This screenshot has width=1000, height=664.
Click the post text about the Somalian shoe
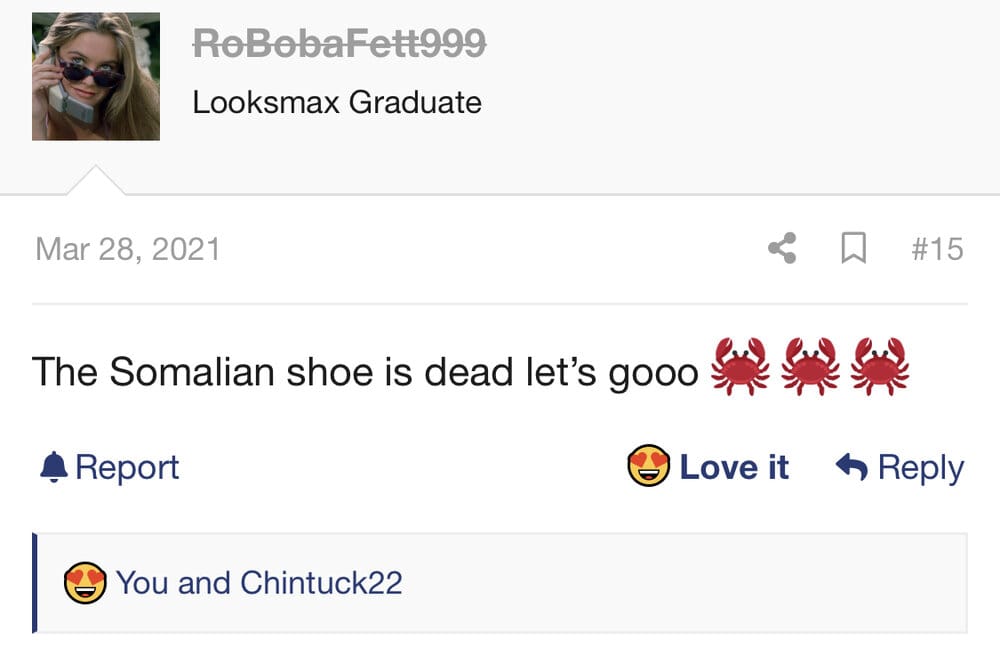(x=365, y=372)
